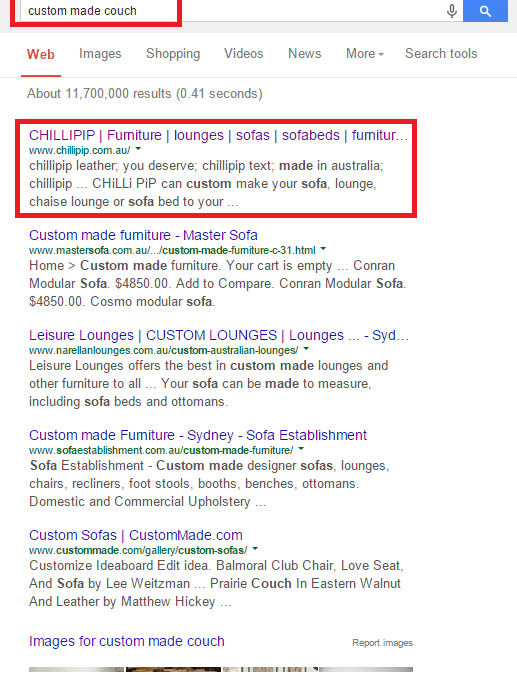The image size is (517, 675).
Task: Open dropdown arrow next to chillipip.com.au URL
Action: (138, 149)
